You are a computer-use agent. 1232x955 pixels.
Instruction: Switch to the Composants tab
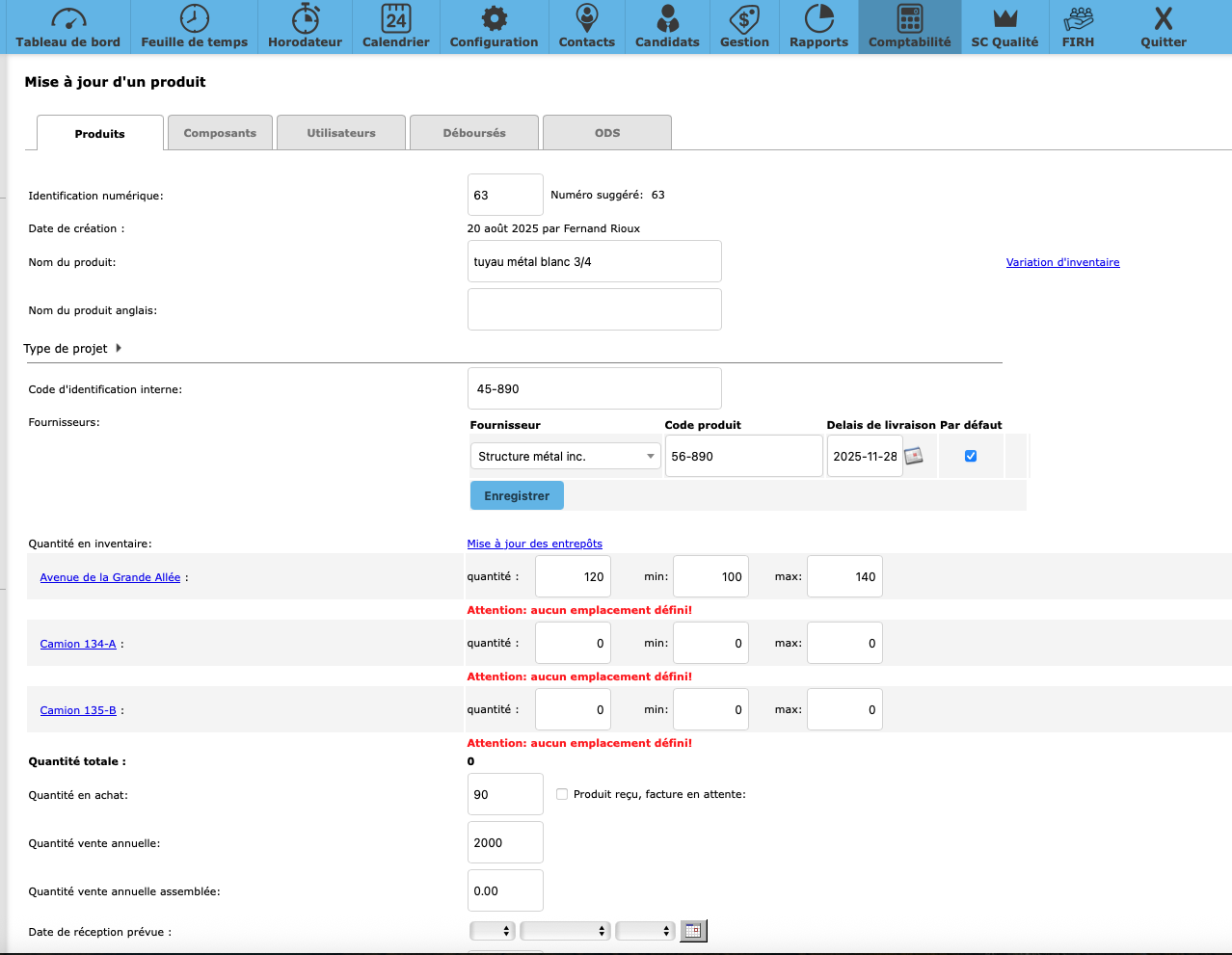[x=220, y=133]
